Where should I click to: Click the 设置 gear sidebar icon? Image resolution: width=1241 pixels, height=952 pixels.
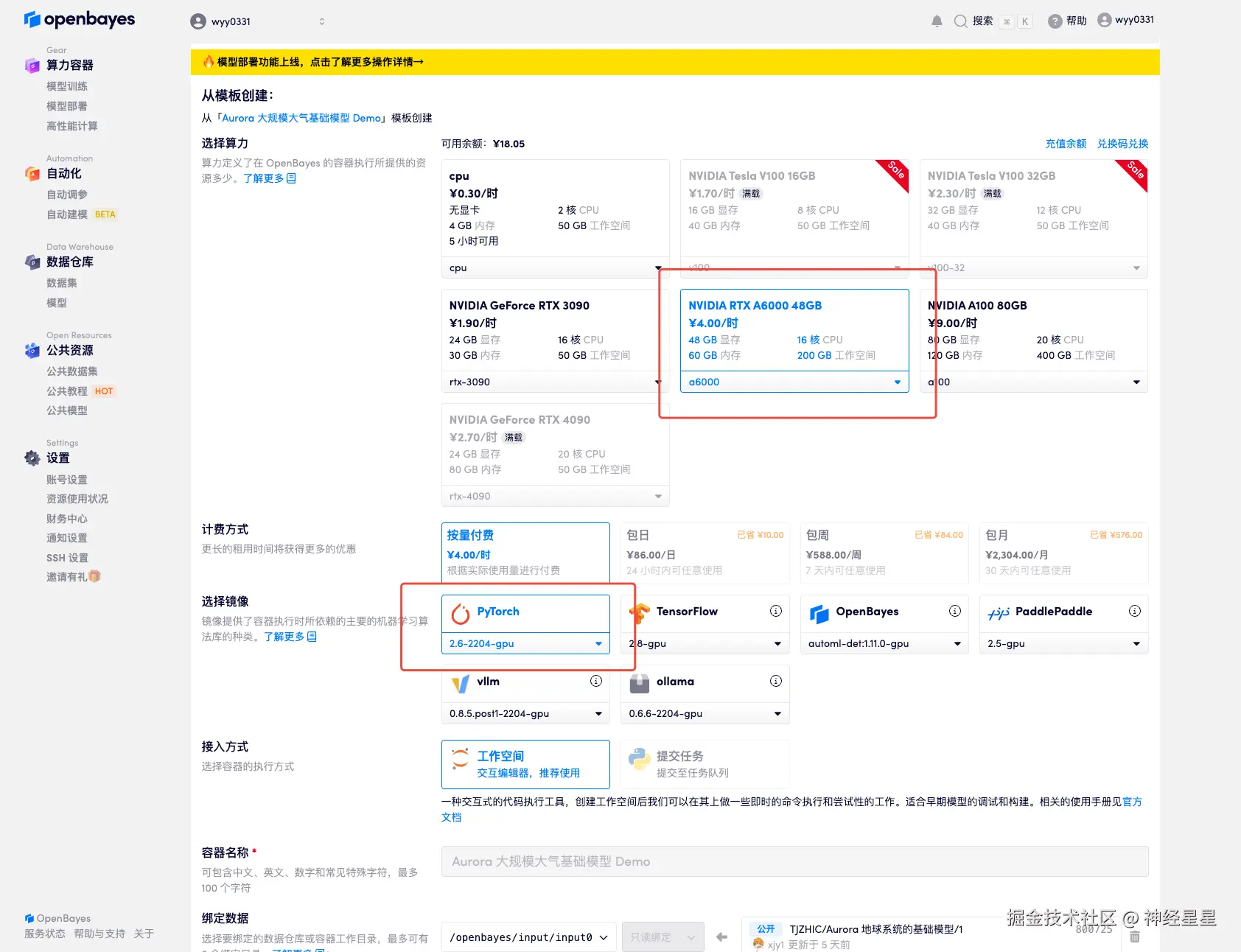click(x=32, y=458)
